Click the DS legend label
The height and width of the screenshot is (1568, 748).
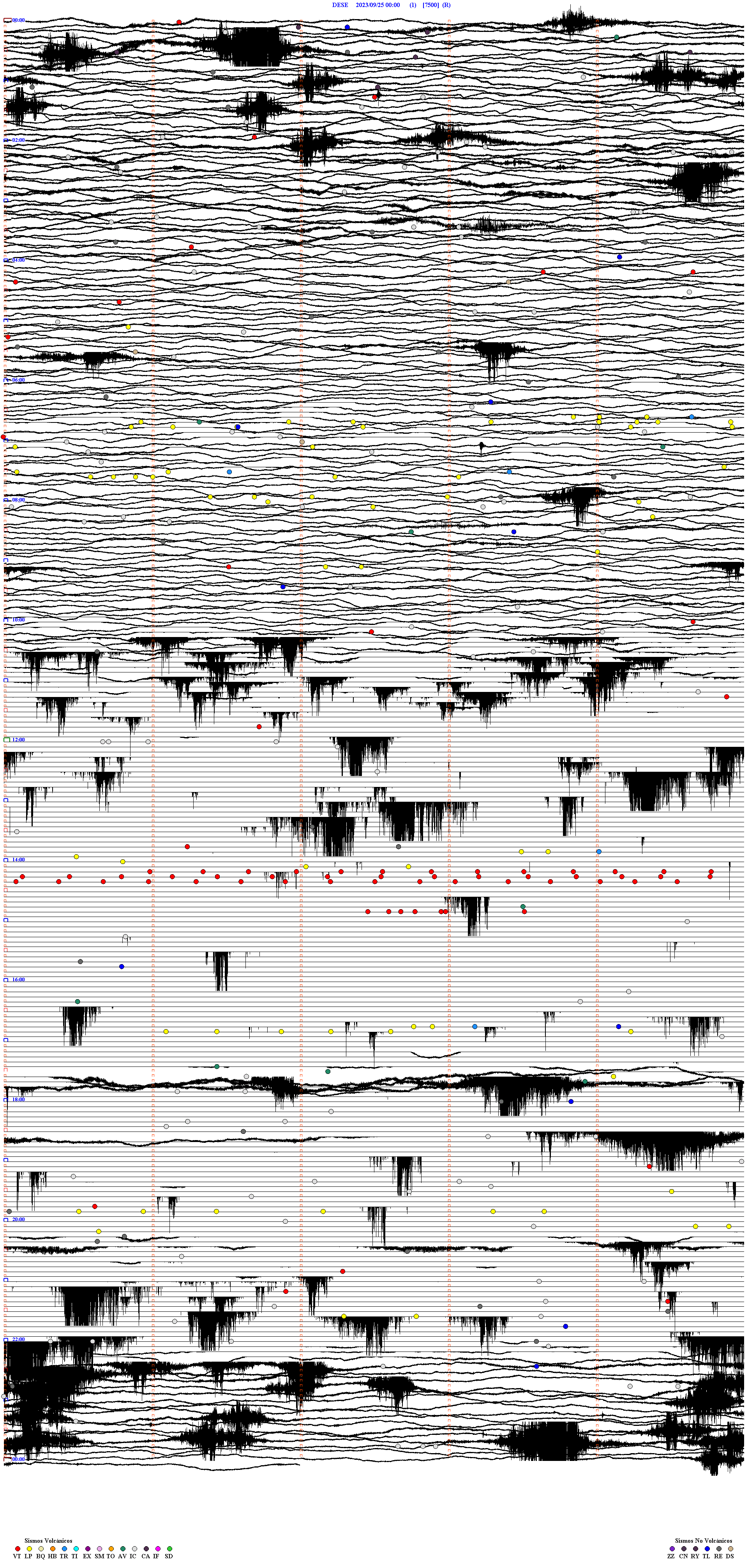[730, 1556]
